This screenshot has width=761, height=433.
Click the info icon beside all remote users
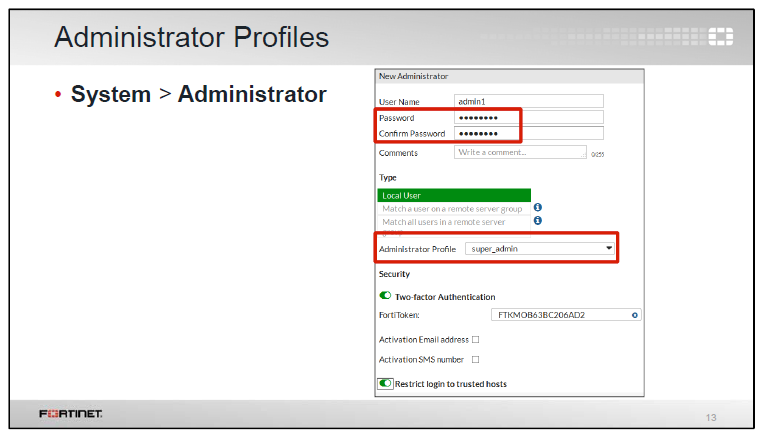537,220
